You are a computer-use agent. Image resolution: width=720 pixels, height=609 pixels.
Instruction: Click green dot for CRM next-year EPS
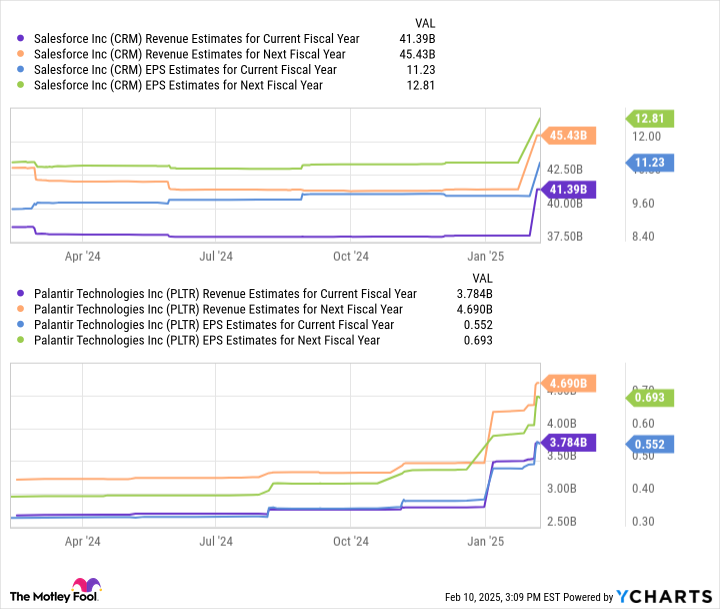pos(20,85)
